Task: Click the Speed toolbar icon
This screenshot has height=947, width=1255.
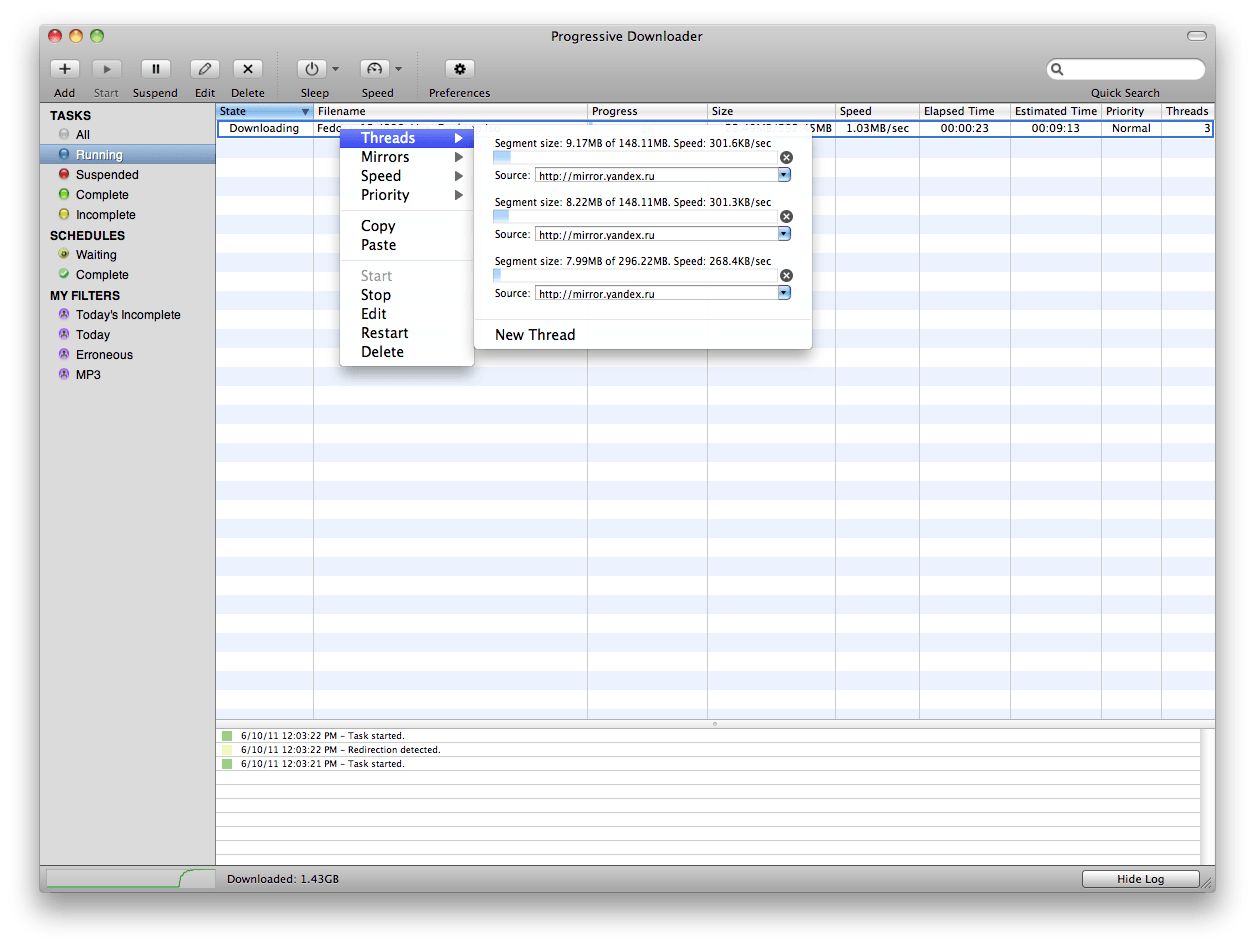Action: click(373, 69)
